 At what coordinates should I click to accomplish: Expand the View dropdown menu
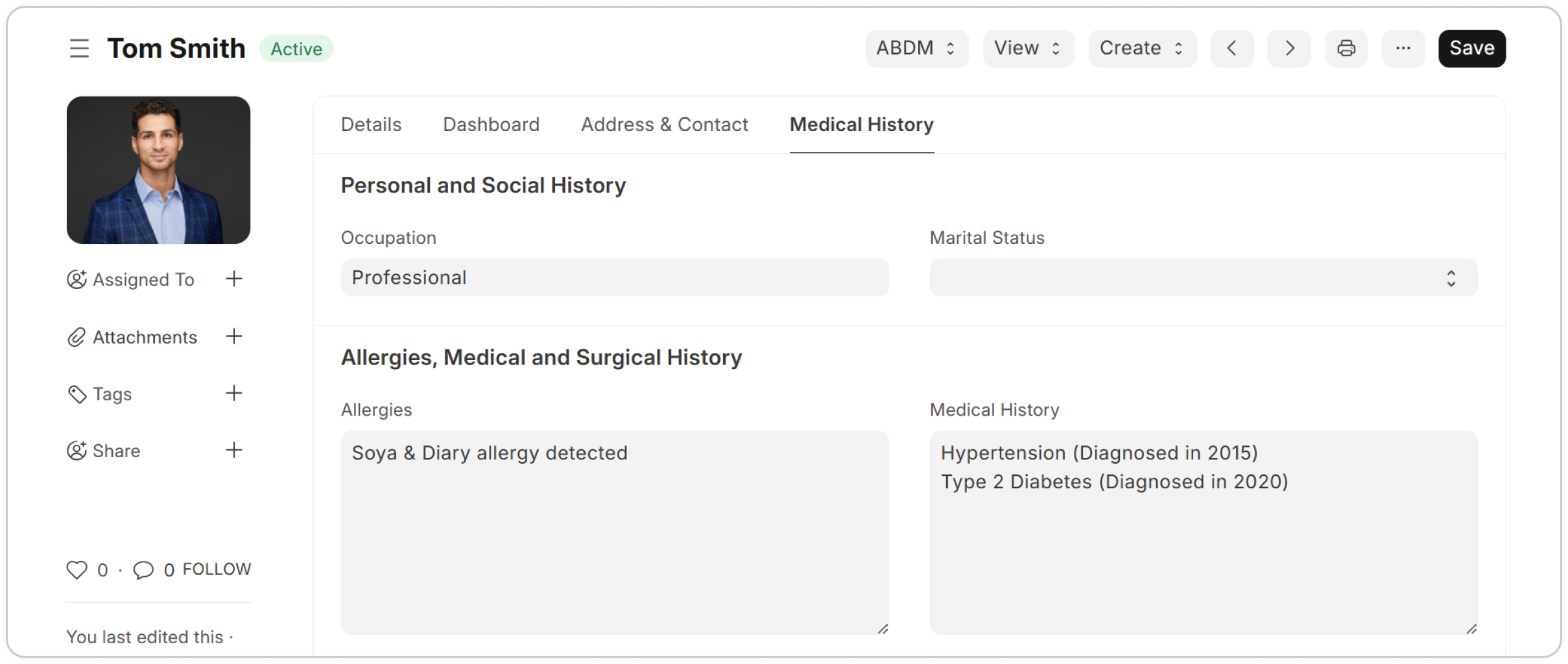coord(1028,49)
